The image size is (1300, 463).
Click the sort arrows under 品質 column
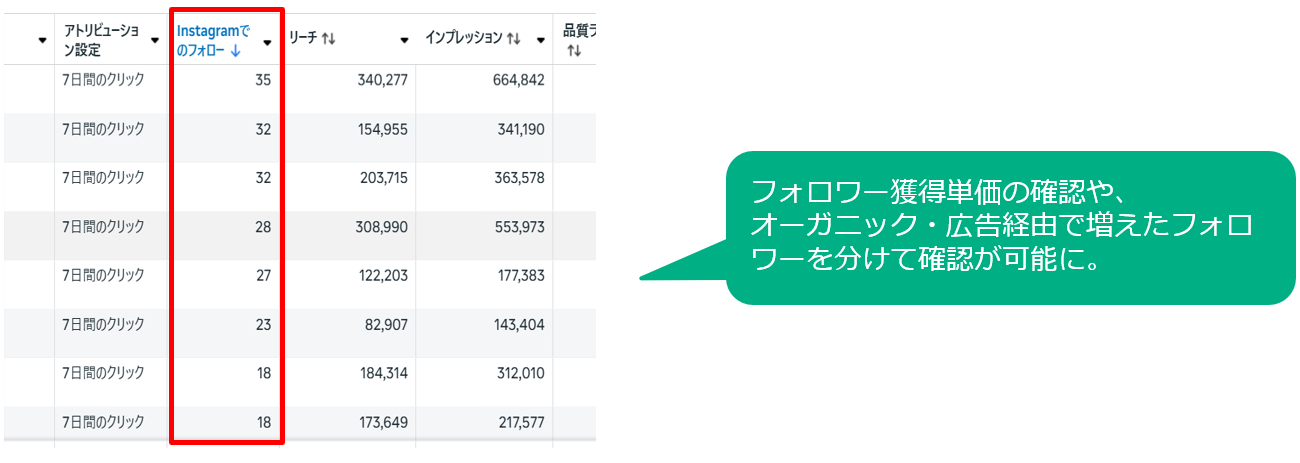[x=574, y=51]
